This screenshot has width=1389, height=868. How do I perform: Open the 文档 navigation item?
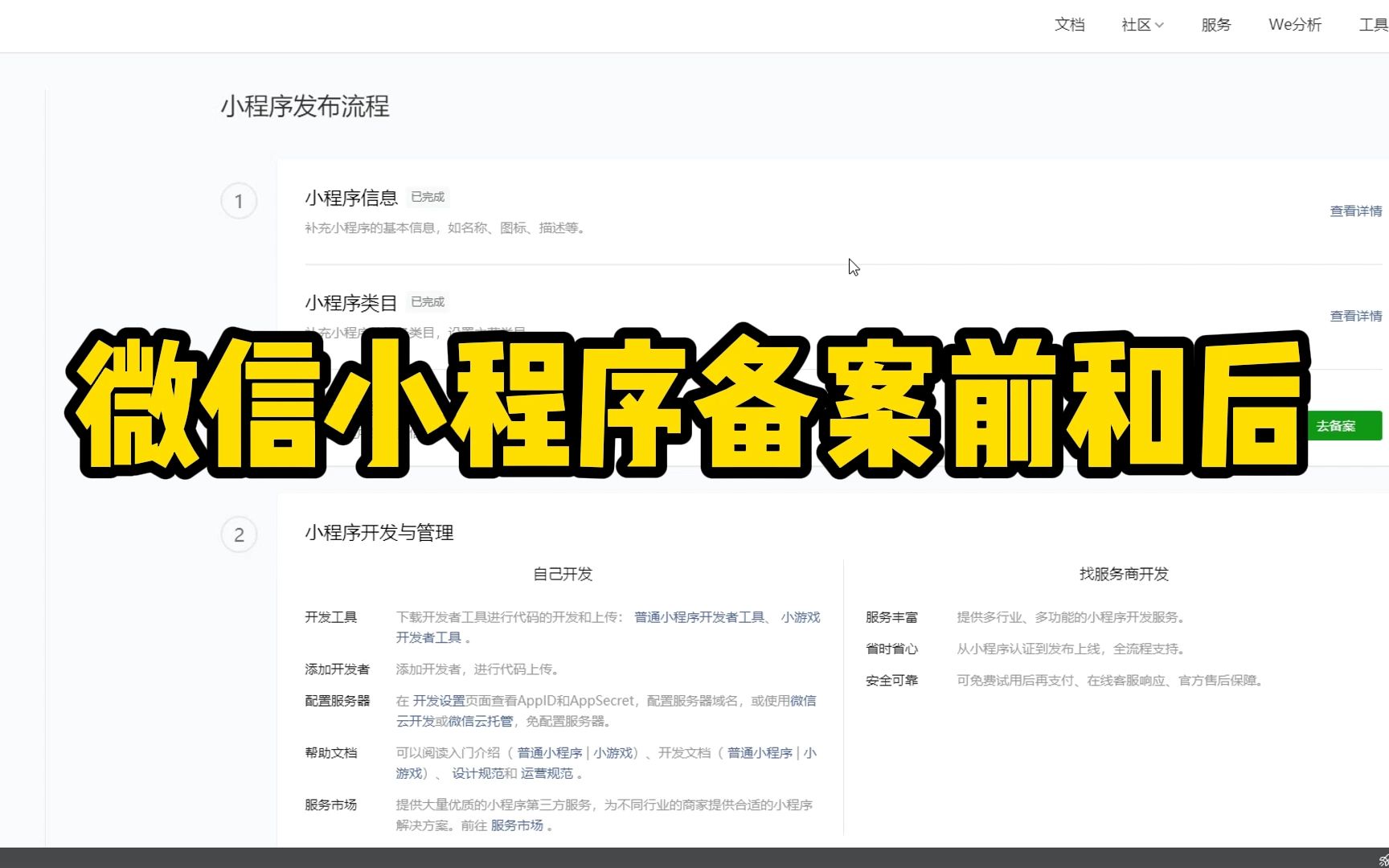(1069, 25)
